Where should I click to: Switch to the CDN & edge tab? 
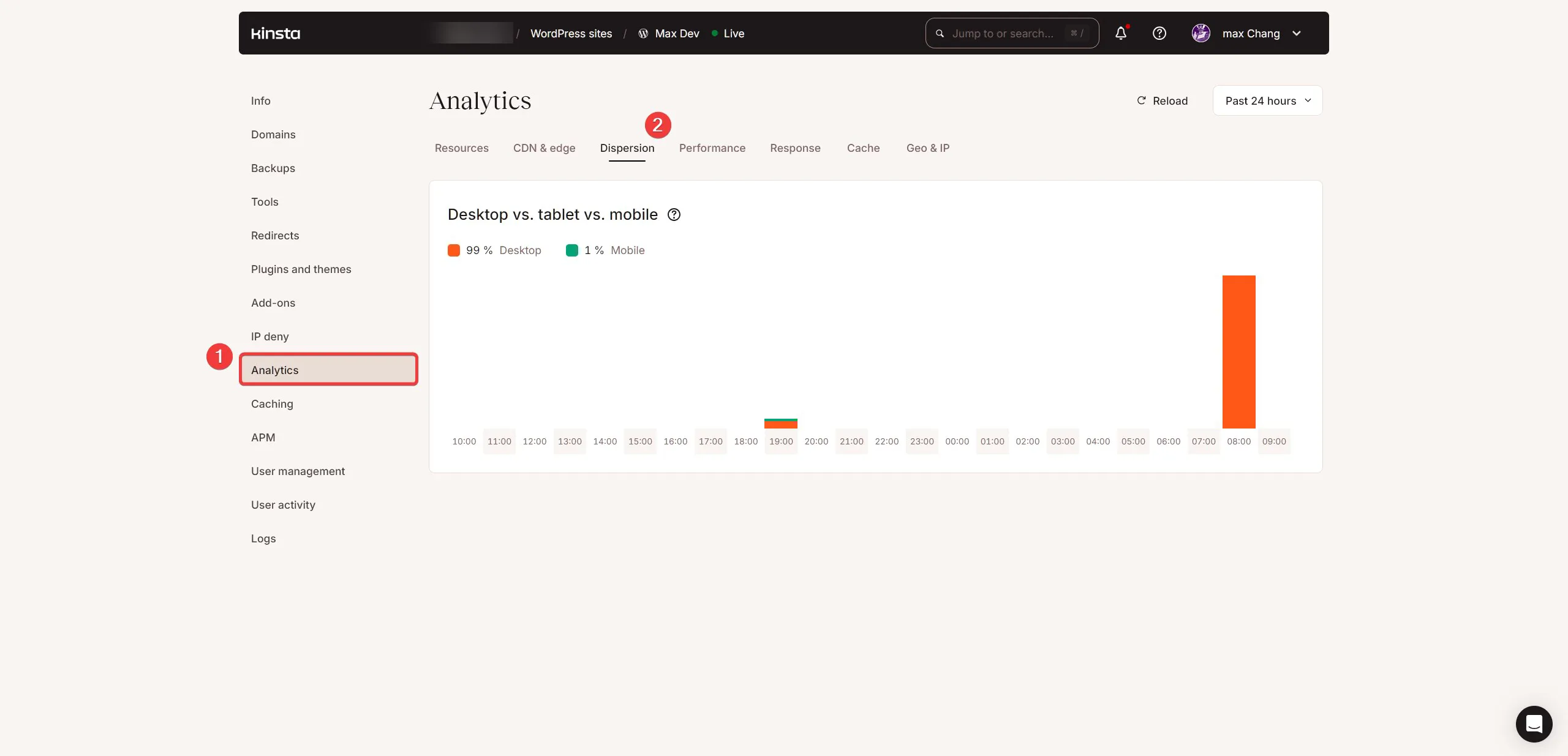[545, 148]
